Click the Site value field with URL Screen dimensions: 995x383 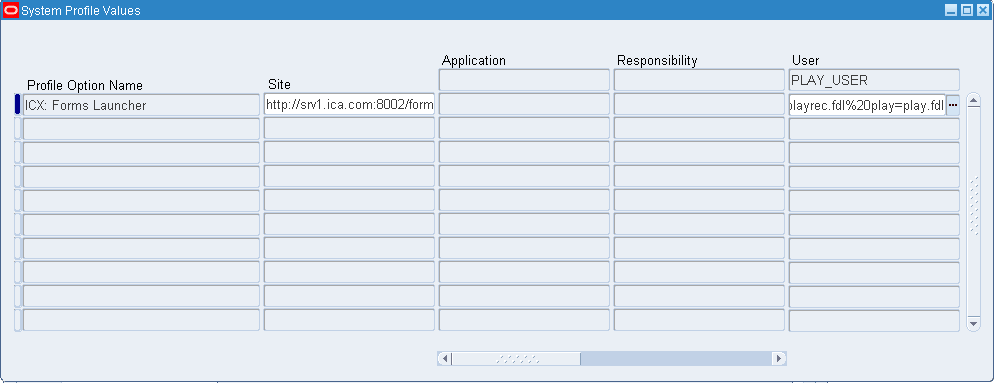(x=349, y=105)
